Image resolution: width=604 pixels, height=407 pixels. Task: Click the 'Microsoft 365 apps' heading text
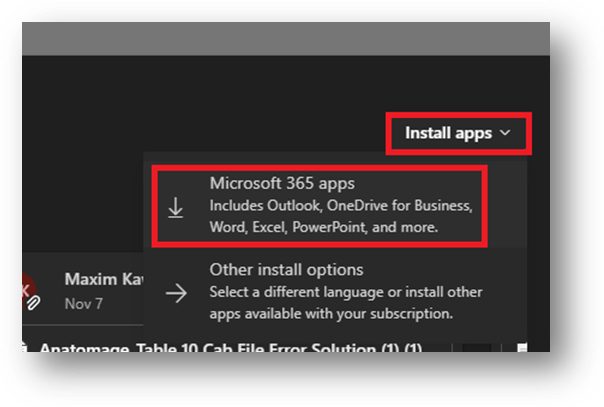[282, 184]
